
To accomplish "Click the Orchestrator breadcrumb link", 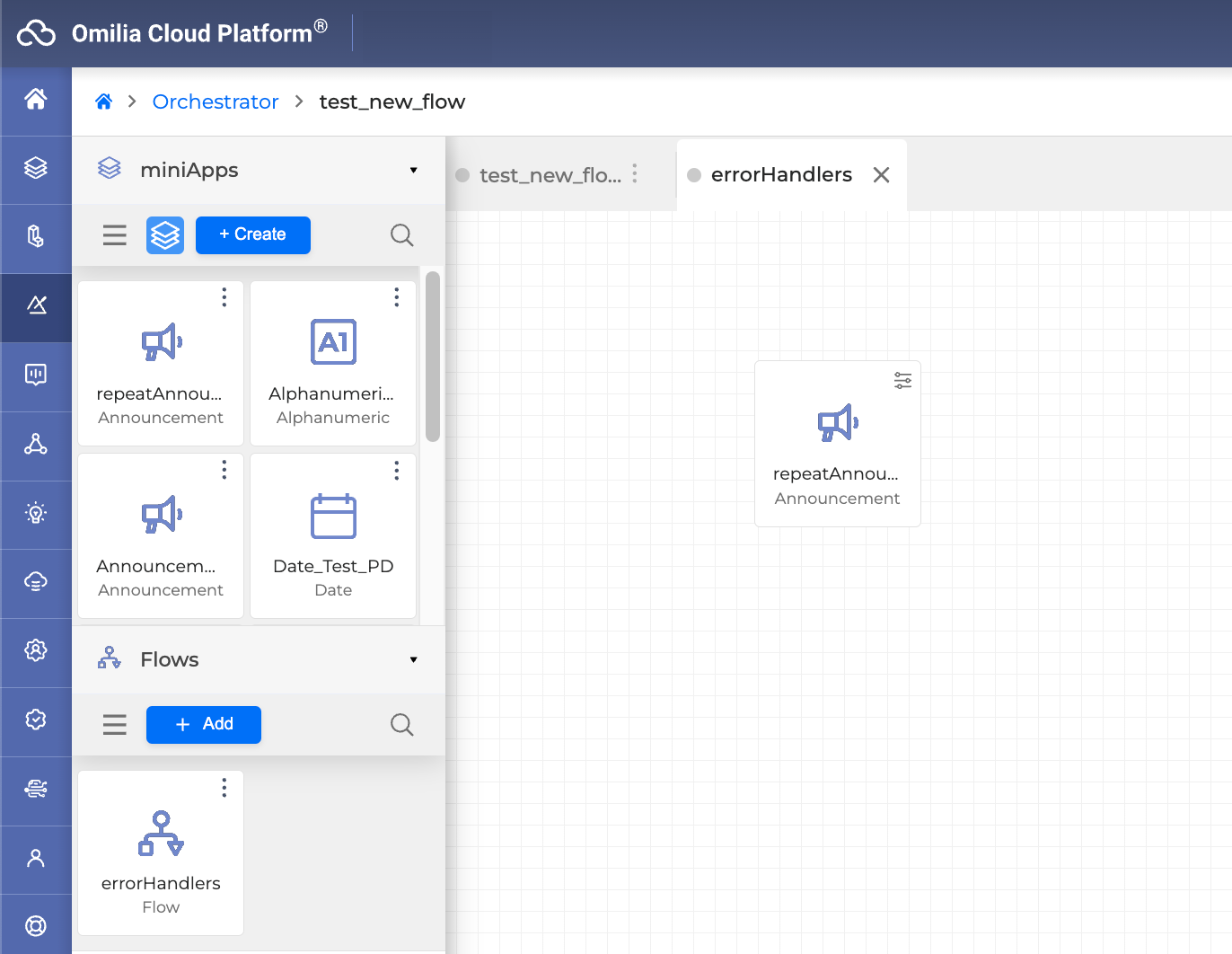I will (x=216, y=102).
